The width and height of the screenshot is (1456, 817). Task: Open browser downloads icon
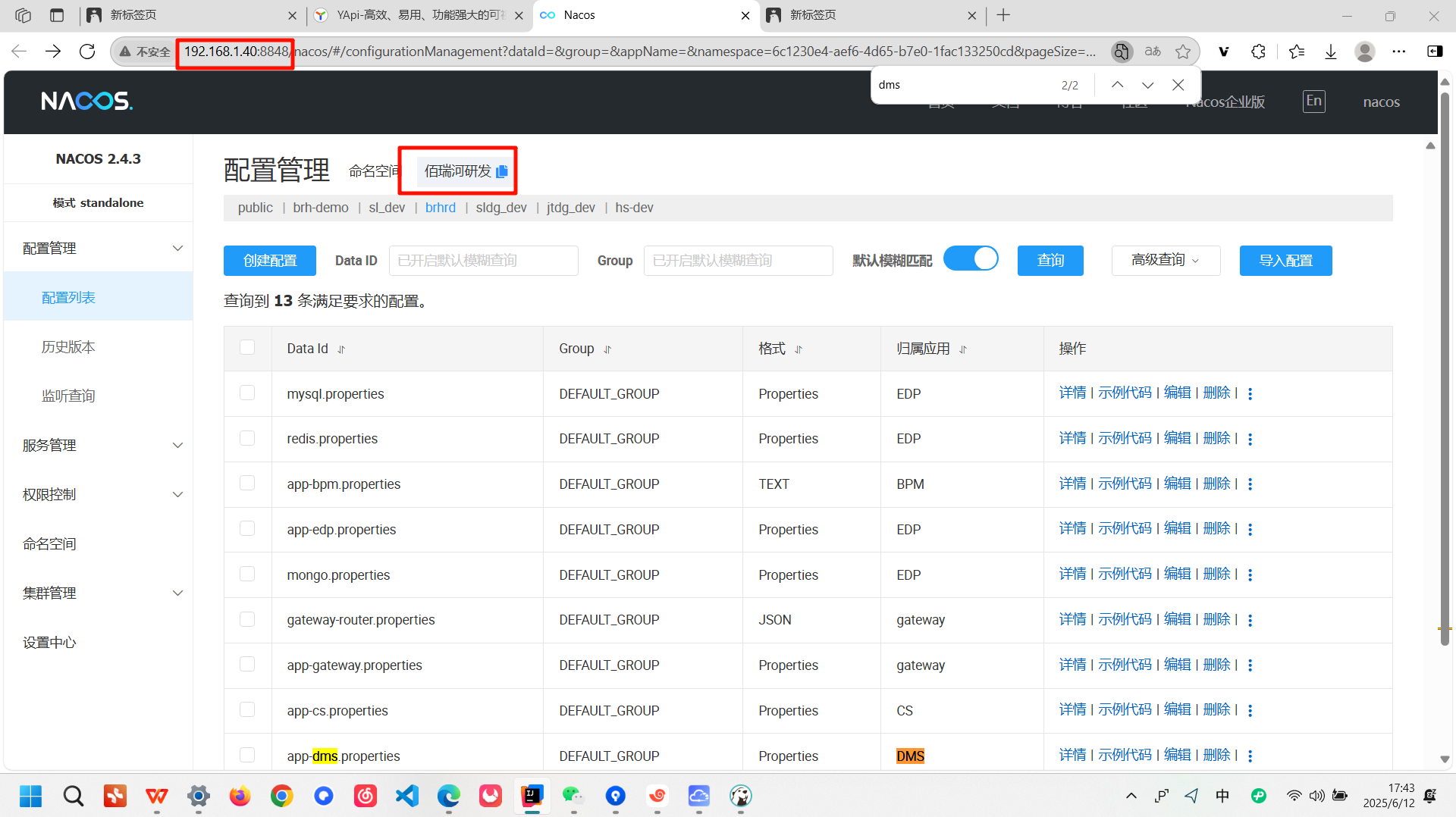[x=1330, y=52]
